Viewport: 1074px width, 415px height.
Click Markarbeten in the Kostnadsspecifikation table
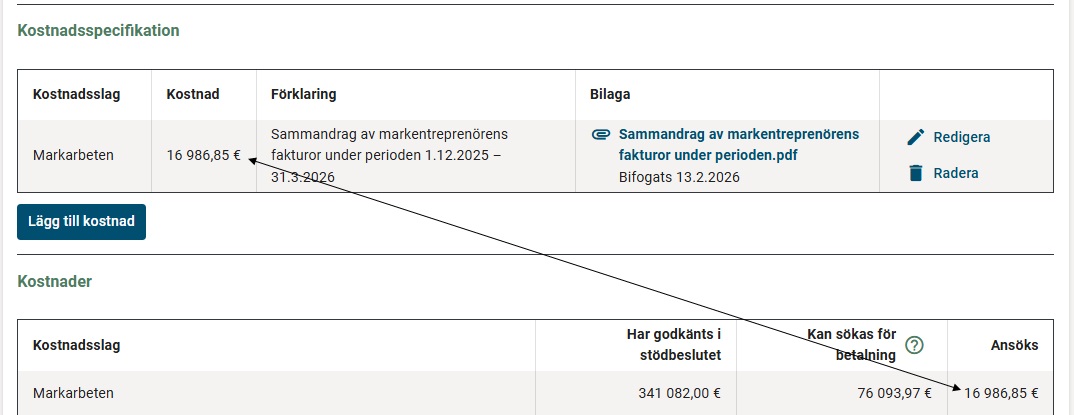(x=73, y=155)
